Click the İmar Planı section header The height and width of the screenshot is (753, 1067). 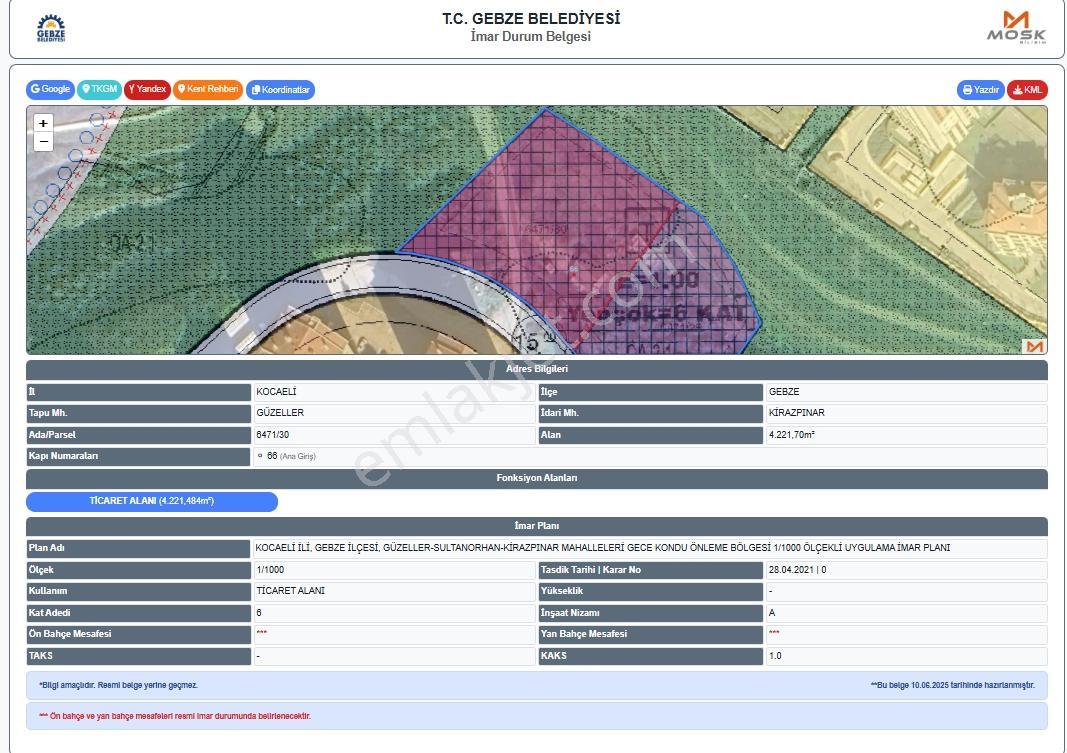536,526
